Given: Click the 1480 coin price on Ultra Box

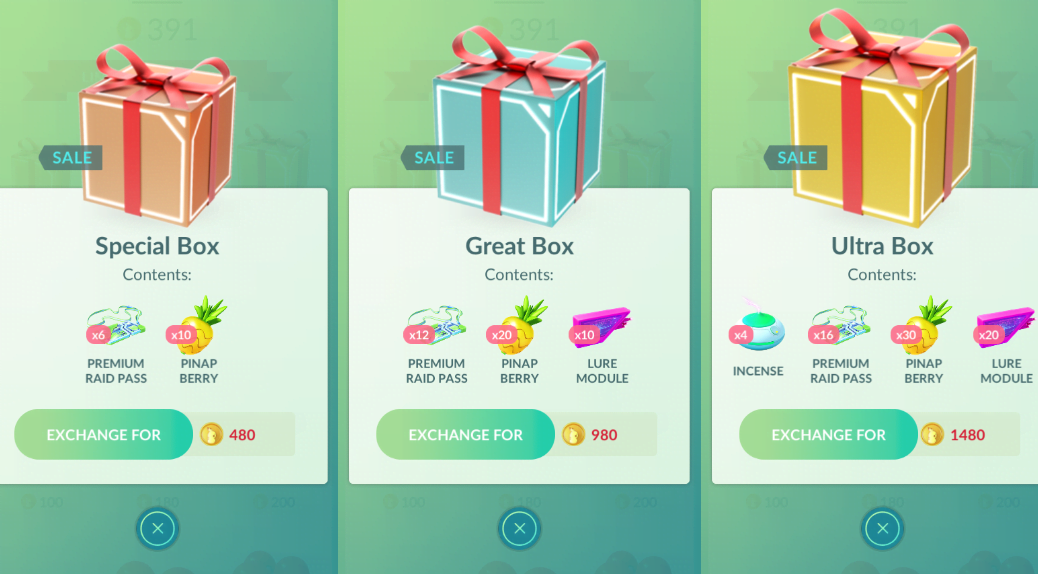Looking at the screenshot, I should pyautogui.click(x=967, y=435).
